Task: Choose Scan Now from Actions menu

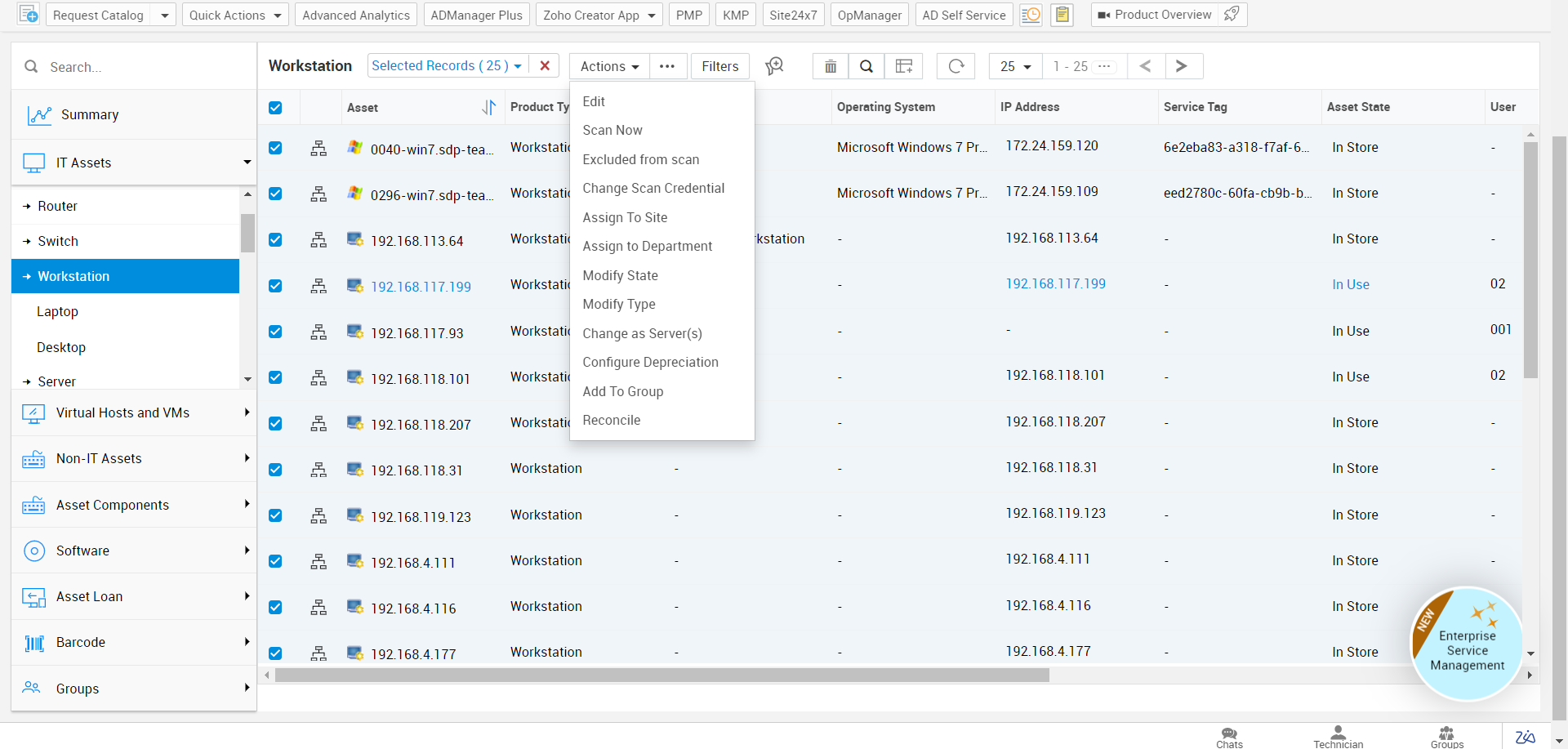Action: point(612,131)
